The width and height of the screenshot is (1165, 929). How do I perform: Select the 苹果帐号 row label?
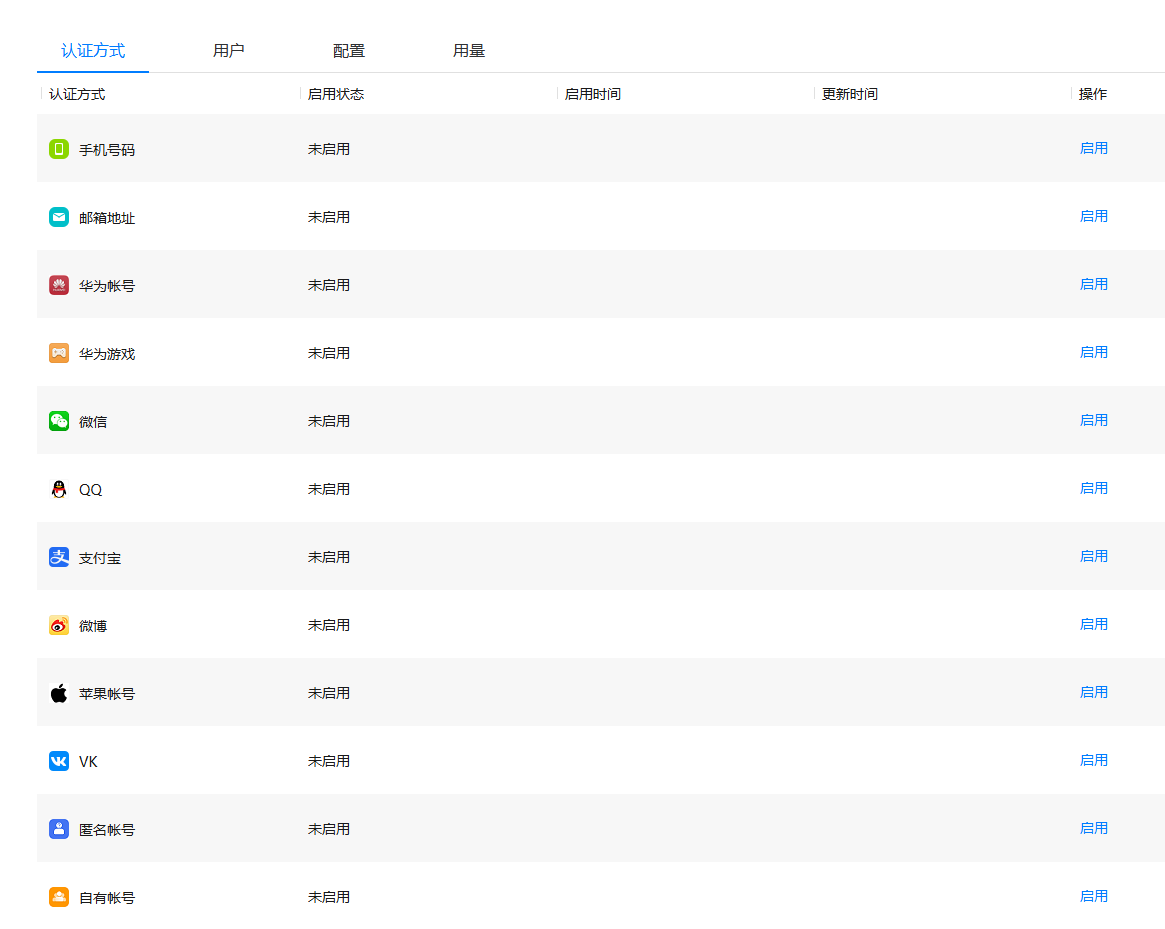click(107, 693)
